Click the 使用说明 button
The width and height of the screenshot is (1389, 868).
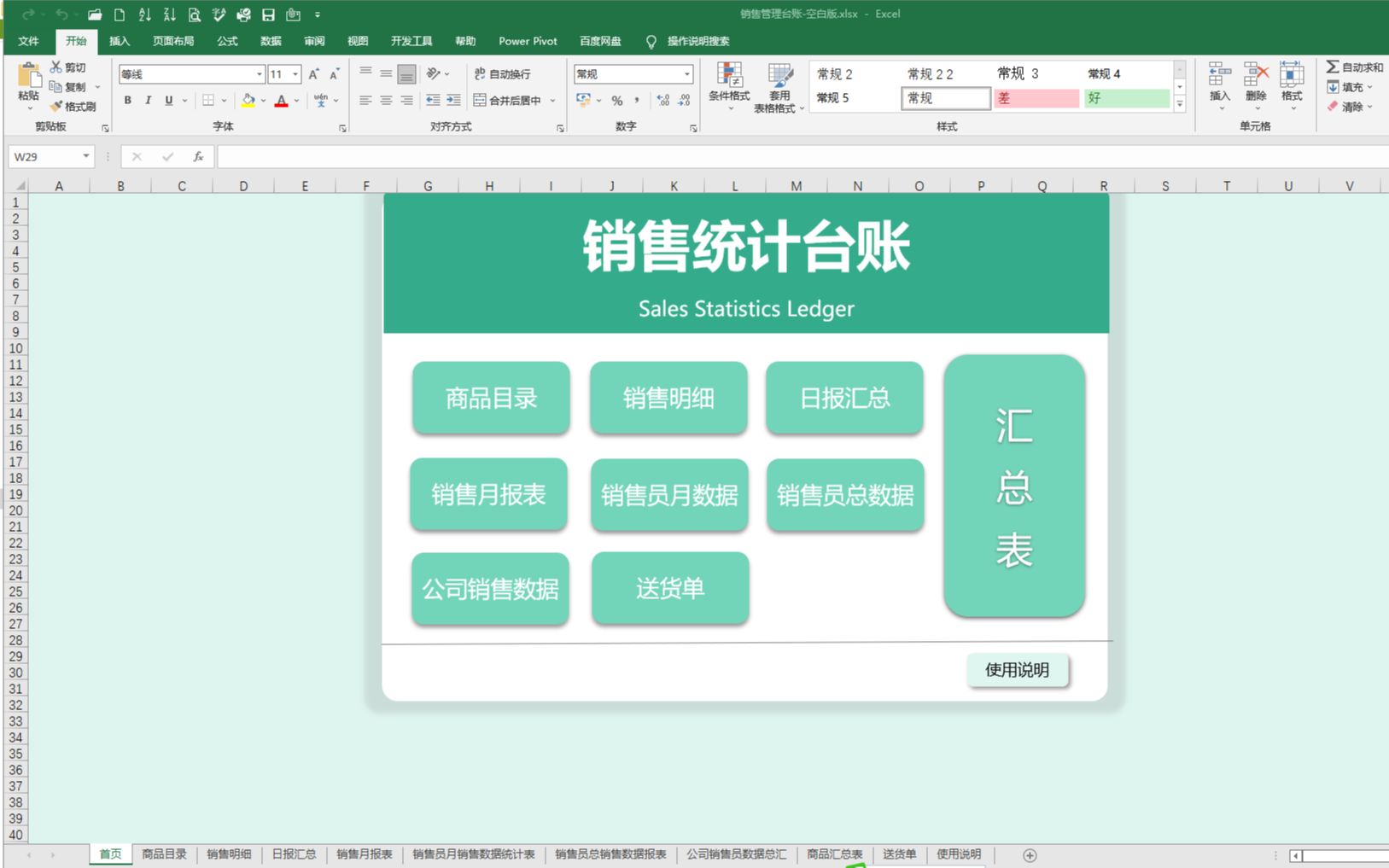pos(1017,670)
